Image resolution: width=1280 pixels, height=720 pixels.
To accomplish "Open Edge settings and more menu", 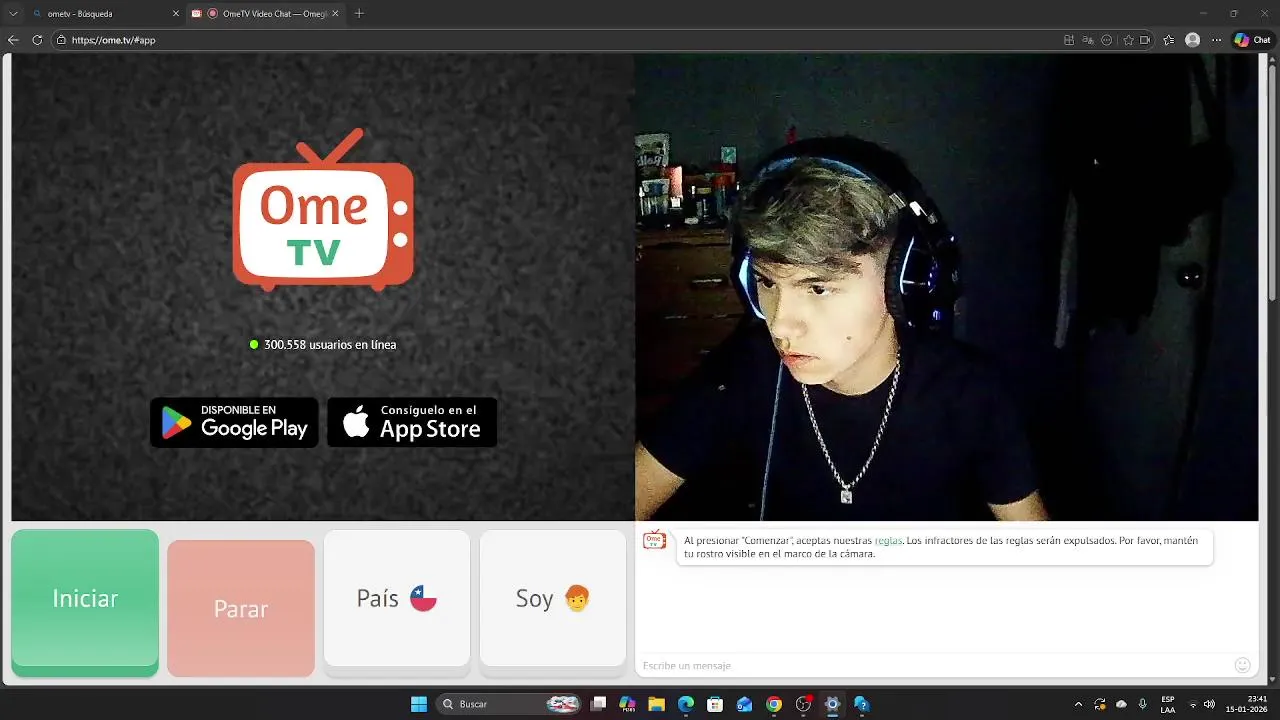I will pos(1216,40).
